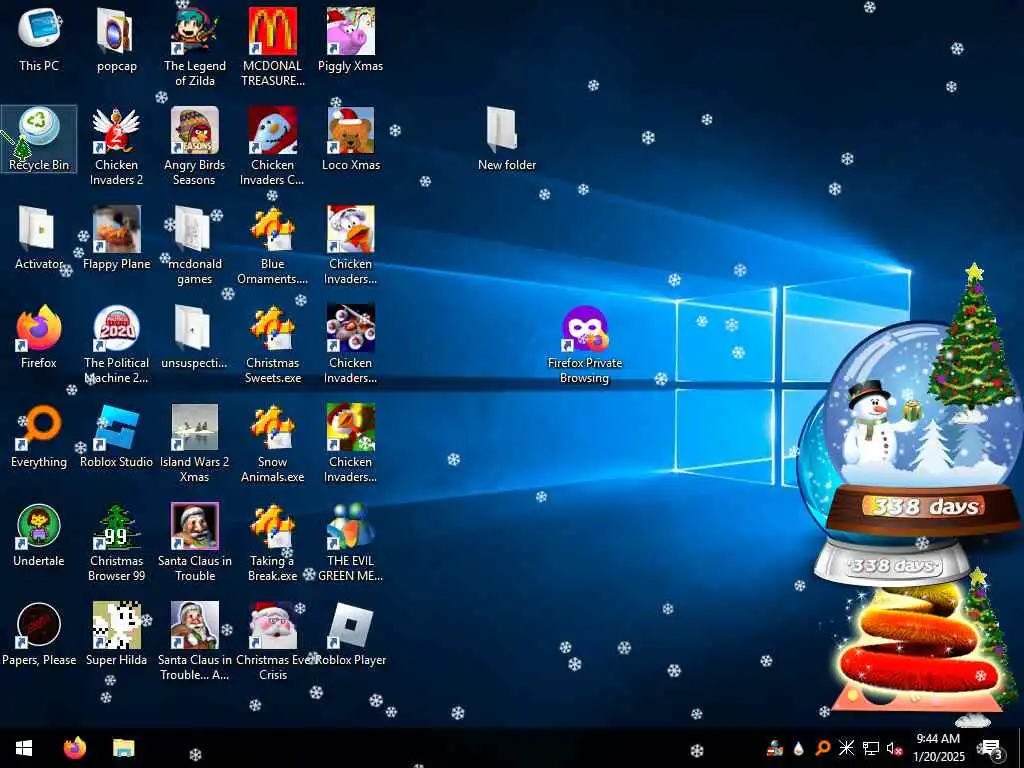The height and width of the screenshot is (768, 1024).
Task: Select Christmas Eve Crisis Santa icon
Action: click(272, 641)
